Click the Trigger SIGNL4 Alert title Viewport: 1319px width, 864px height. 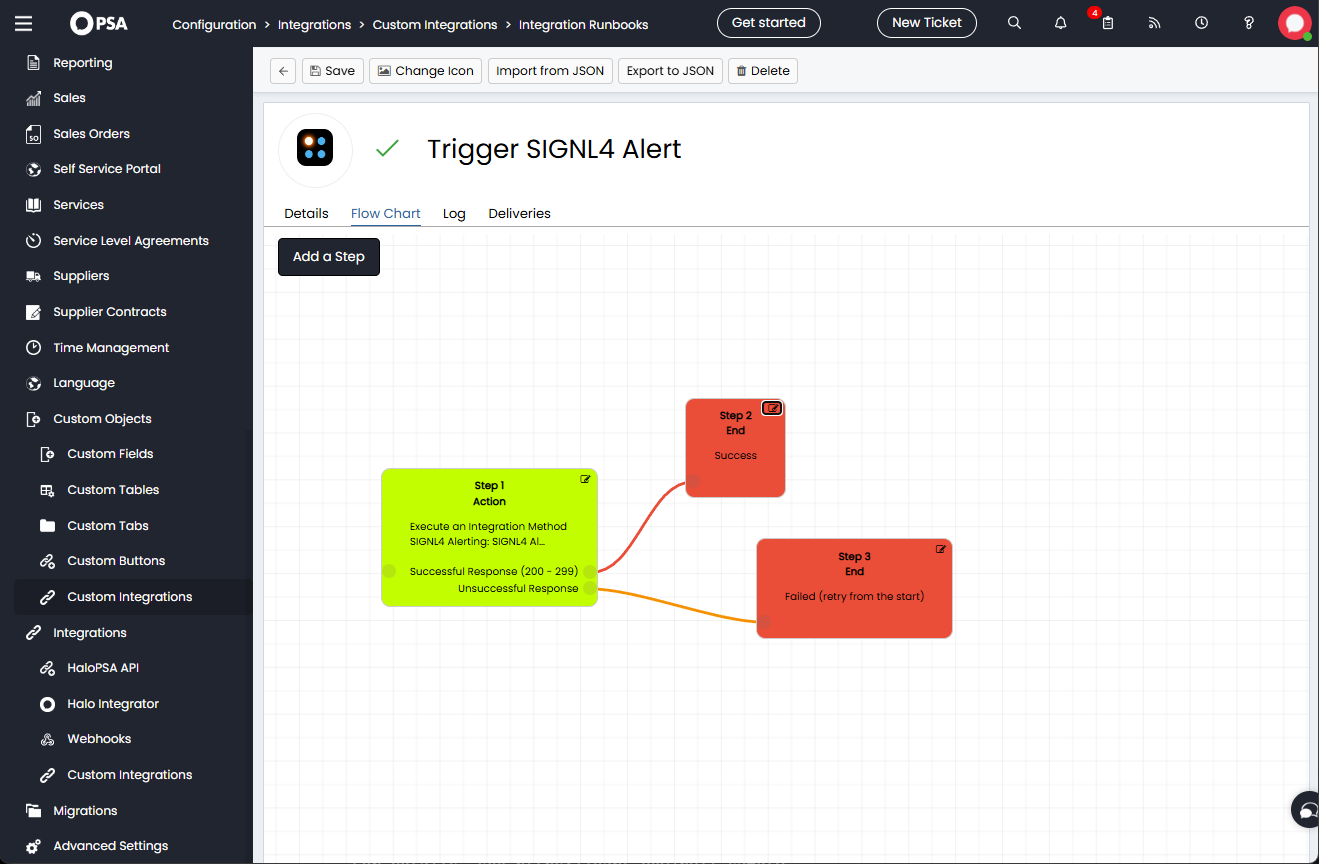click(554, 149)
